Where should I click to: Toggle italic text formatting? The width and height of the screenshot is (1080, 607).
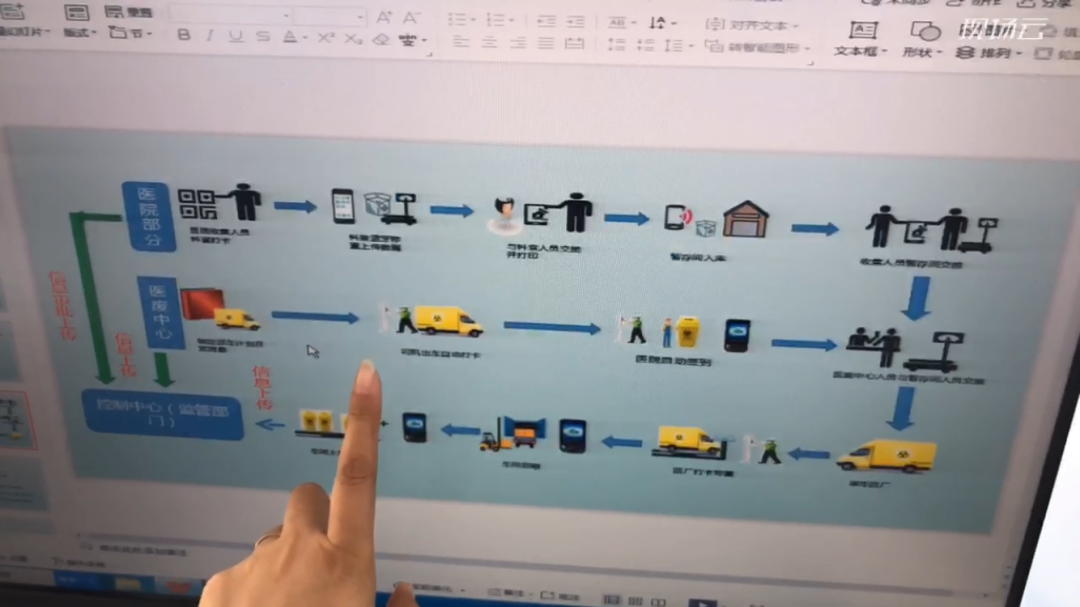tap(210, 36)
